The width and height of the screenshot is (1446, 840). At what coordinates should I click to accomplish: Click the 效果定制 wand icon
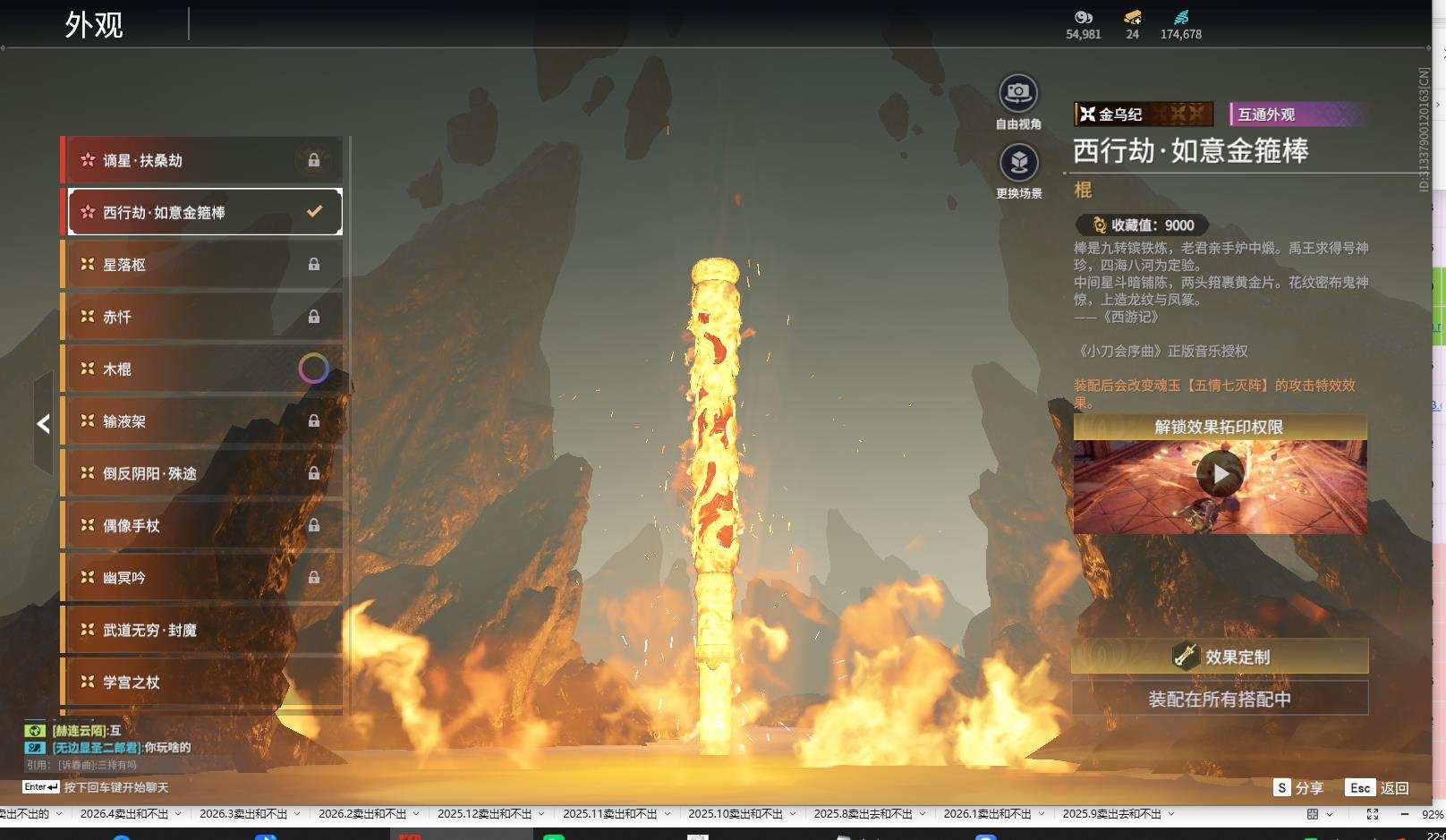[1186, 657]
